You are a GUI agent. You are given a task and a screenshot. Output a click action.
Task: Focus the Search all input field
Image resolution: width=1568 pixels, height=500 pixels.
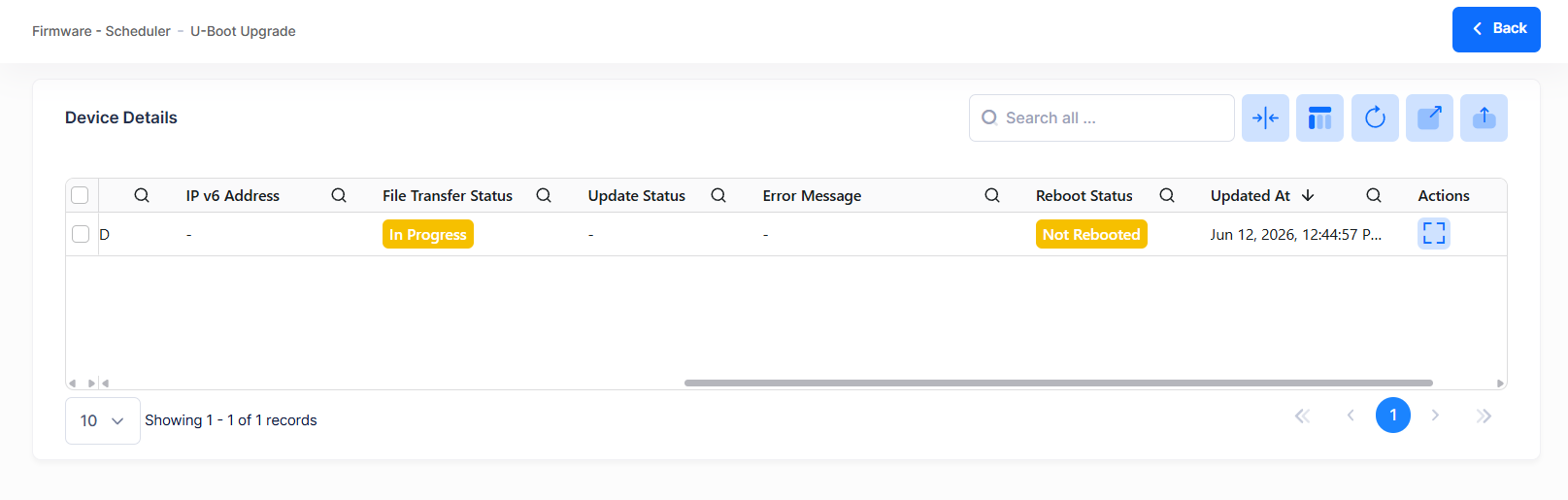1102,118
